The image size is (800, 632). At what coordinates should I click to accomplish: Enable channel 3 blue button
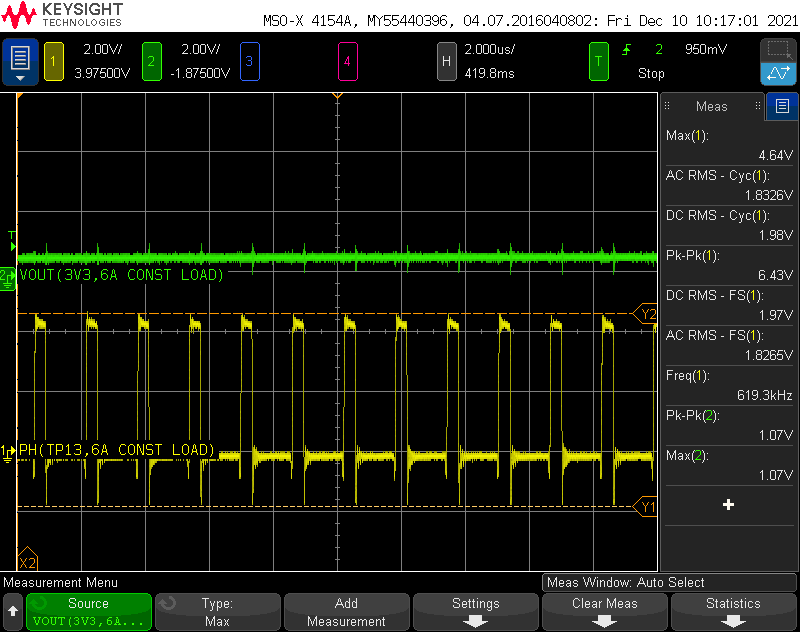point(249,62)
